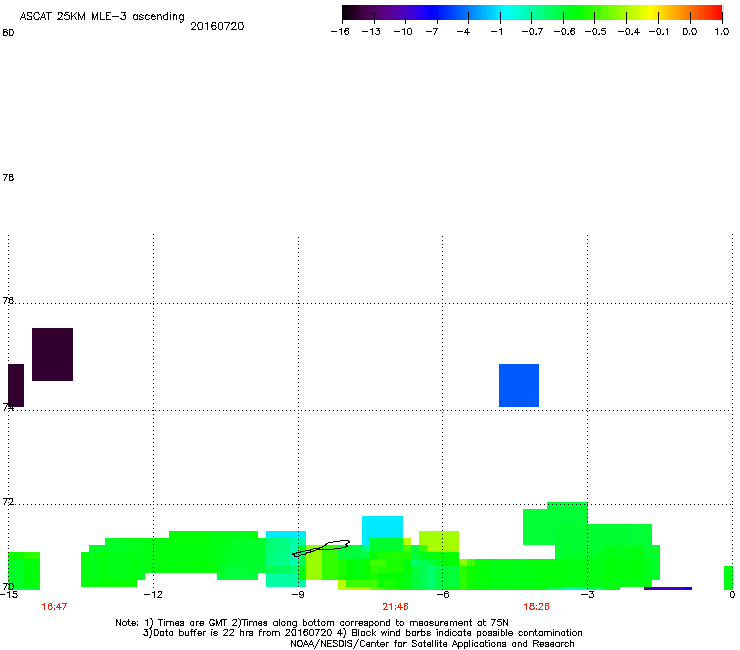
Task: Click the longitude label -6
Action: (442, 595)
